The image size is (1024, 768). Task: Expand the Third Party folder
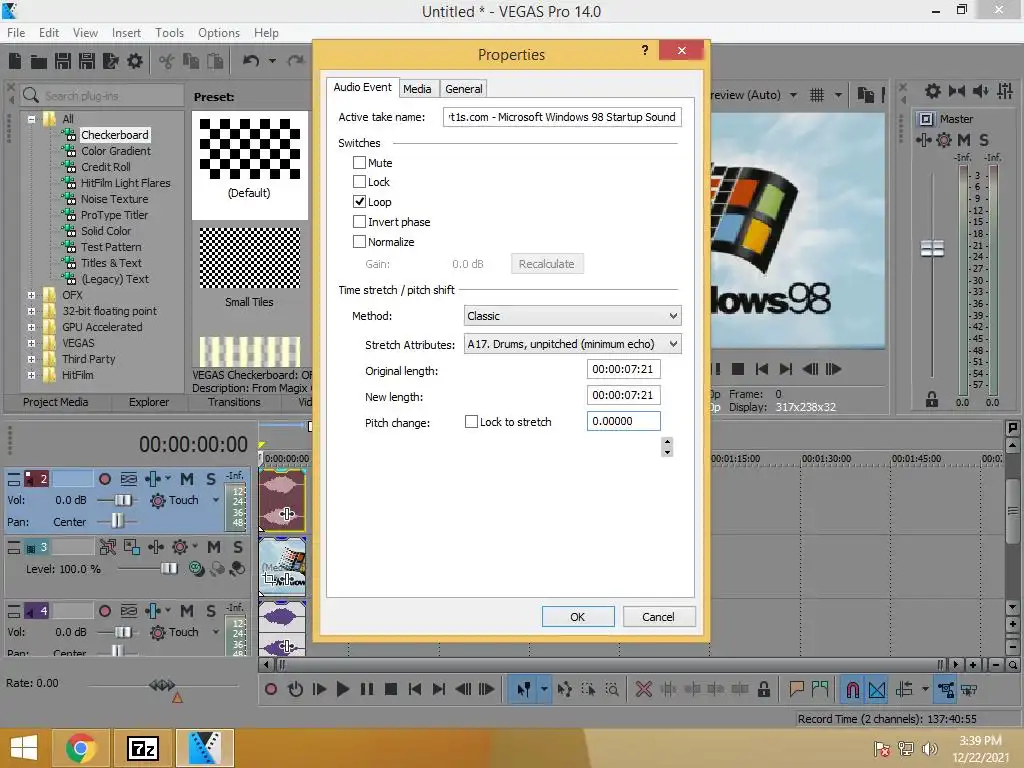[31, 359]
